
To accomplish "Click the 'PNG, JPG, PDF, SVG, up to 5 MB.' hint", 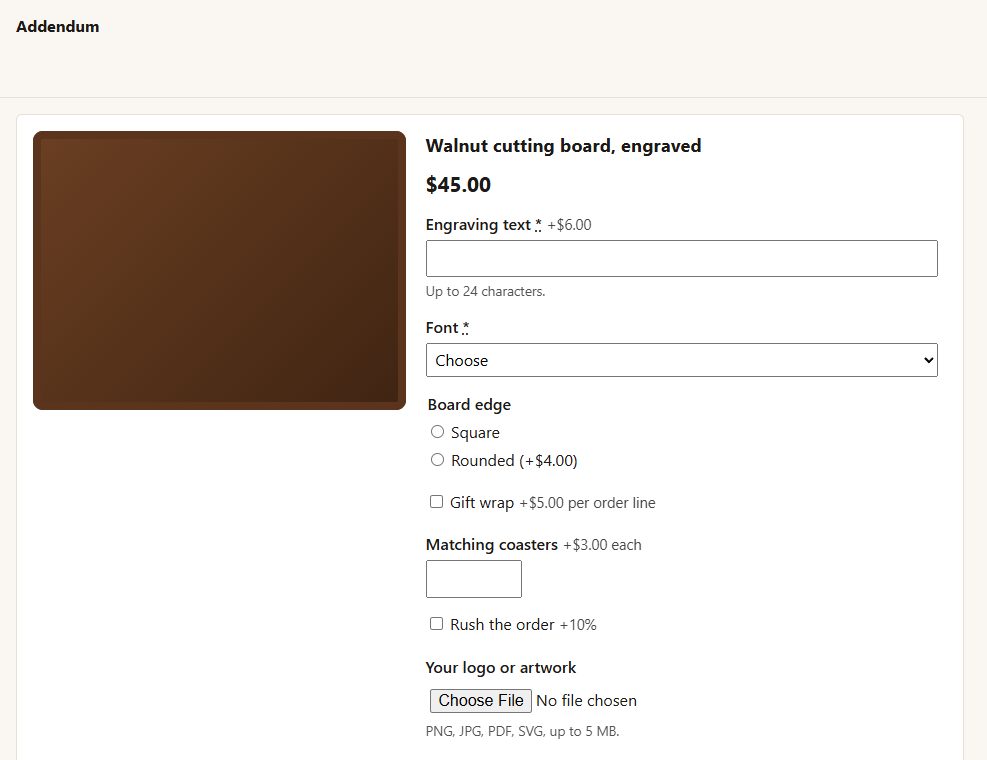I will point(522,732).
